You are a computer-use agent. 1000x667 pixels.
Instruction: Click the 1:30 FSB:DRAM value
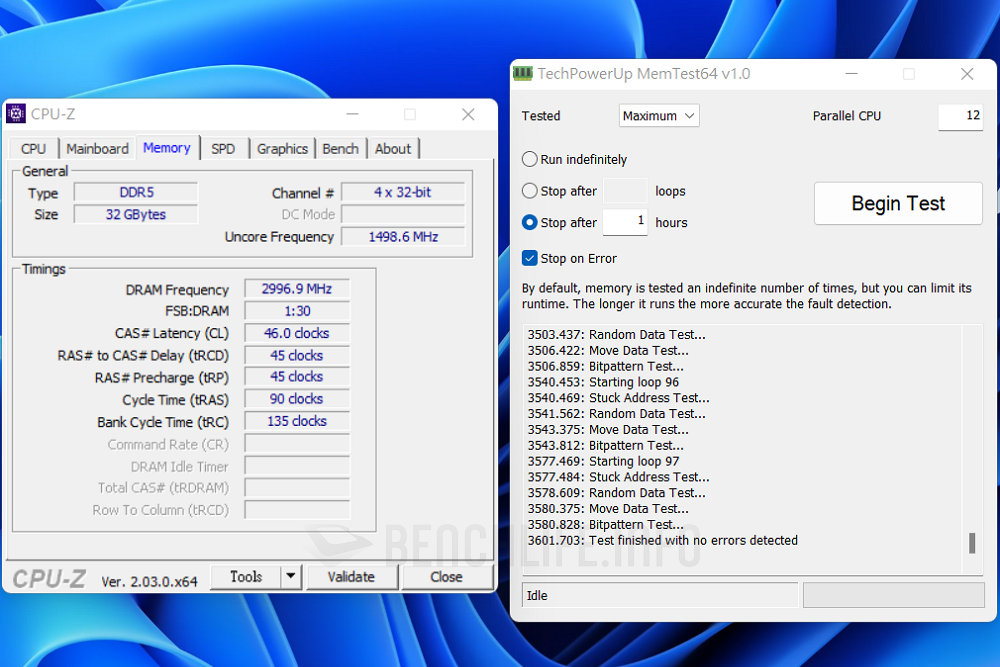click(297, 311)
